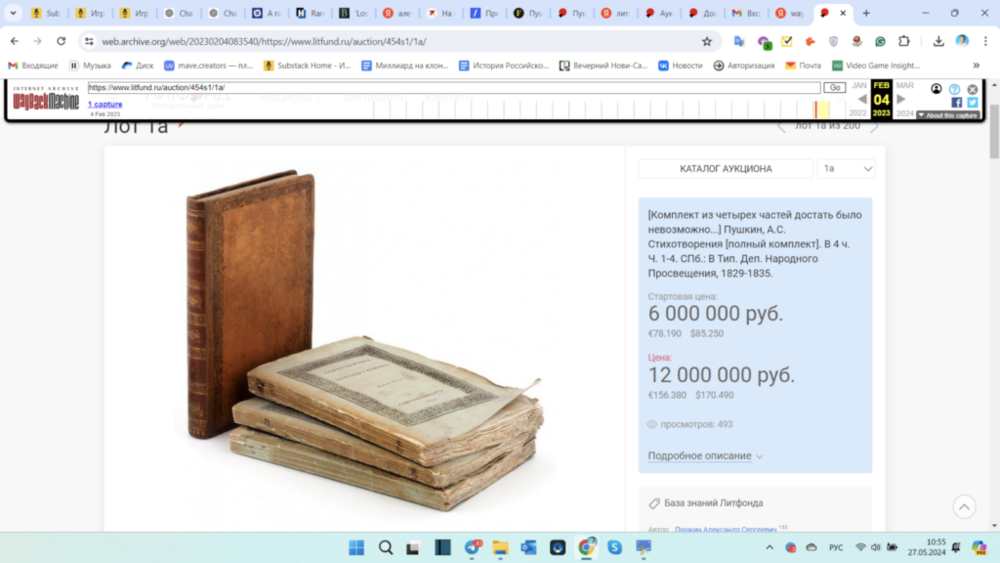The height and width of the screenshot is (563, 1000).
Task: Go to next lot arrow
Action: [875, 127]
